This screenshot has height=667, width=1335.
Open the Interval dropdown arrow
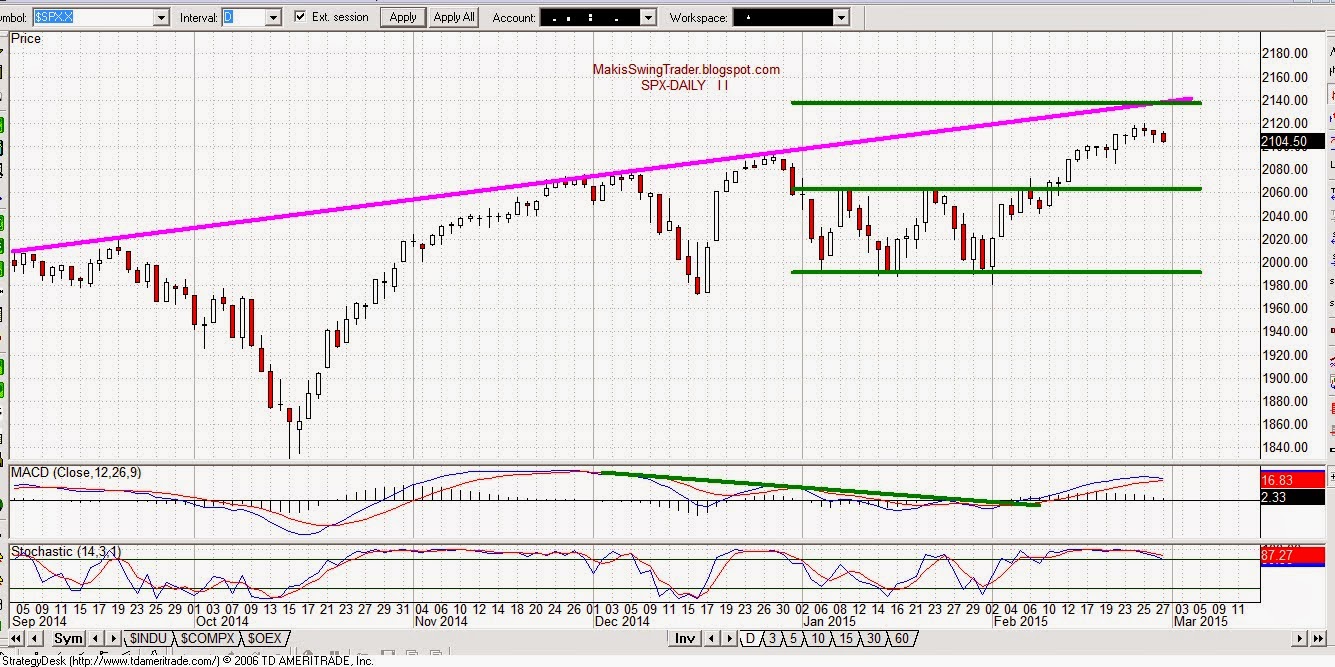(273, 17)
